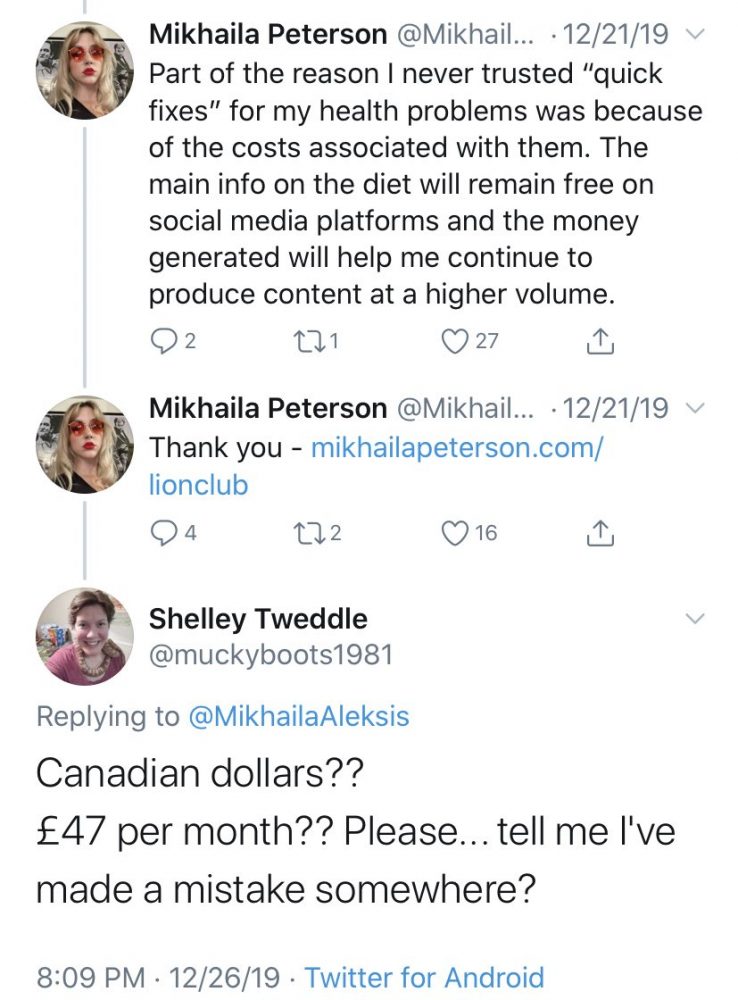Open options chevron on second Mikhaila tweet

pyautogui.click(x=697, y=408)
